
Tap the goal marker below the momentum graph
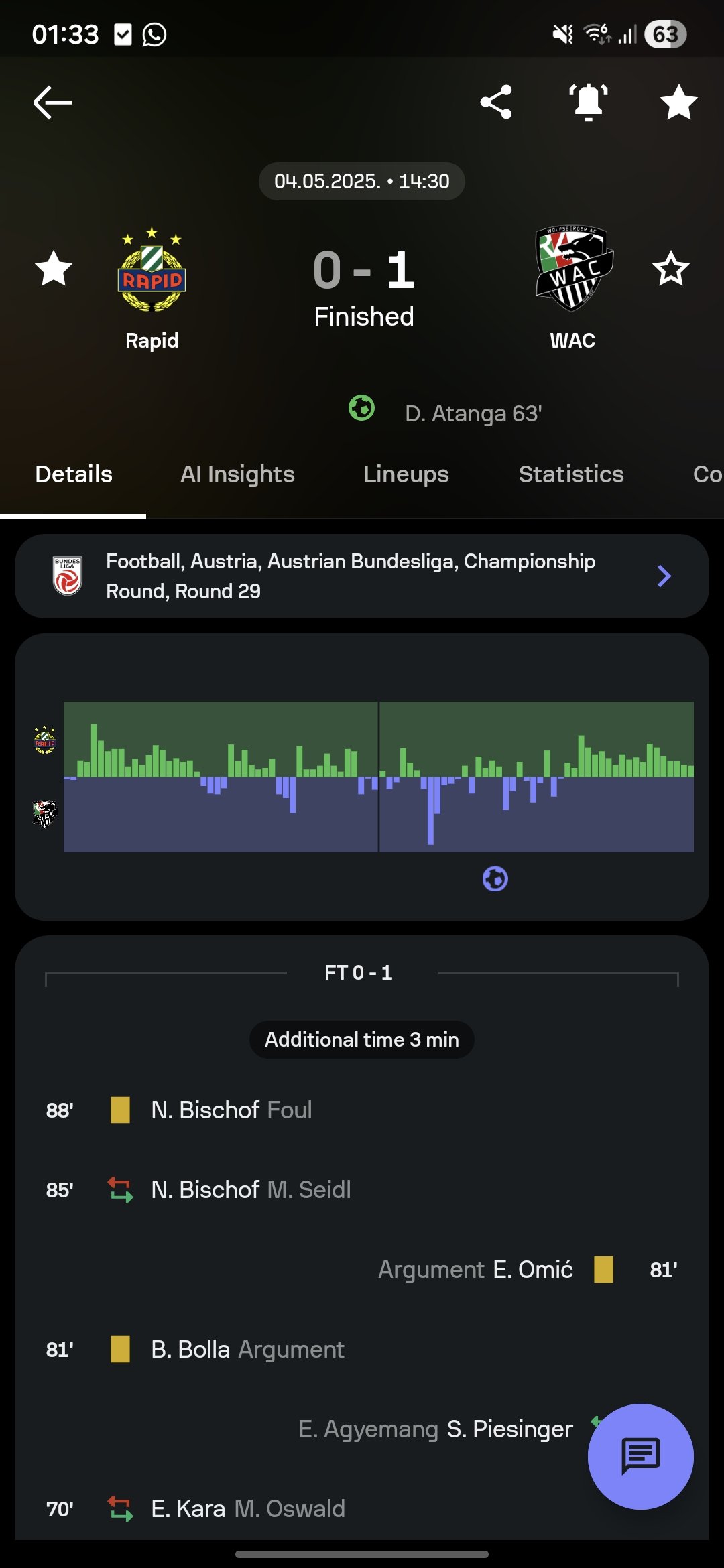tap(495, 878)
